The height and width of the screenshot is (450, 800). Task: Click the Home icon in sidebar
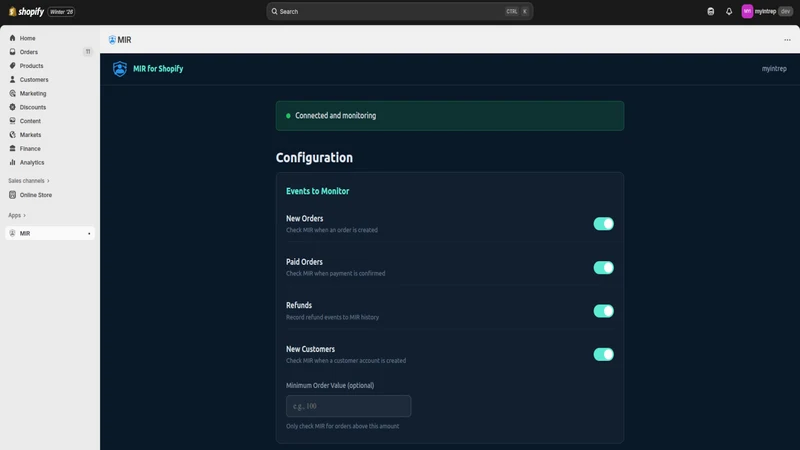click(x=12, y=38)
